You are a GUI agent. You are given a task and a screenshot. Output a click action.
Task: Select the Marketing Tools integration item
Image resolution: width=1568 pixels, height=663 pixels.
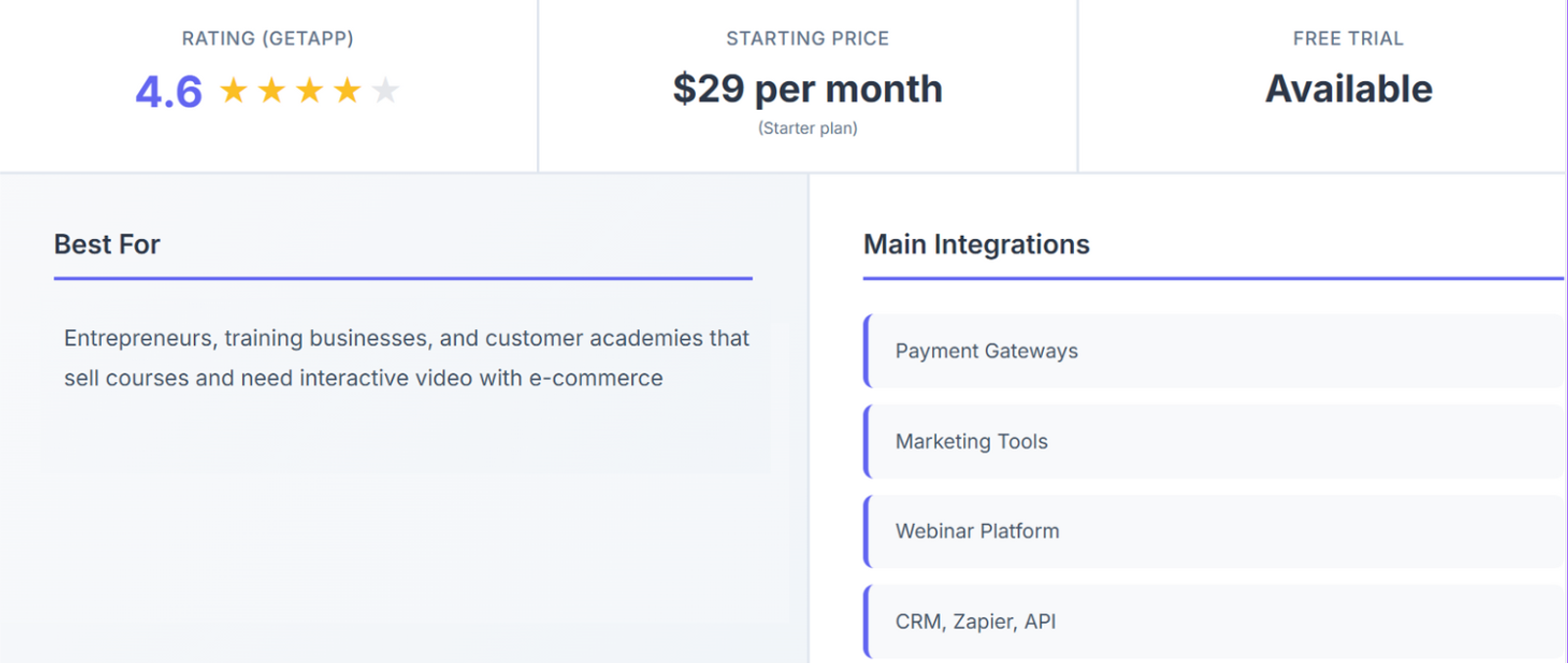click(1215, 442)
